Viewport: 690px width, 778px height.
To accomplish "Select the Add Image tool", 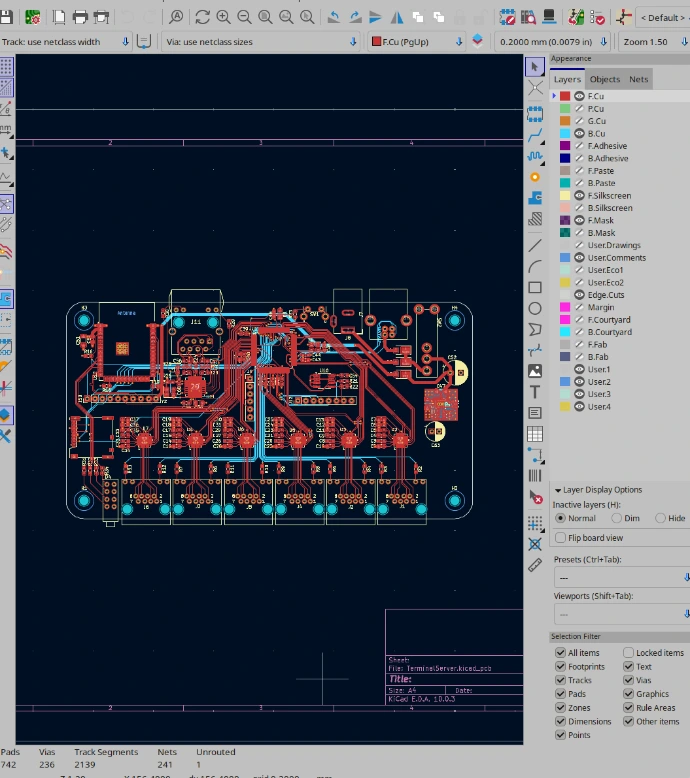I will tap(535, 371).
